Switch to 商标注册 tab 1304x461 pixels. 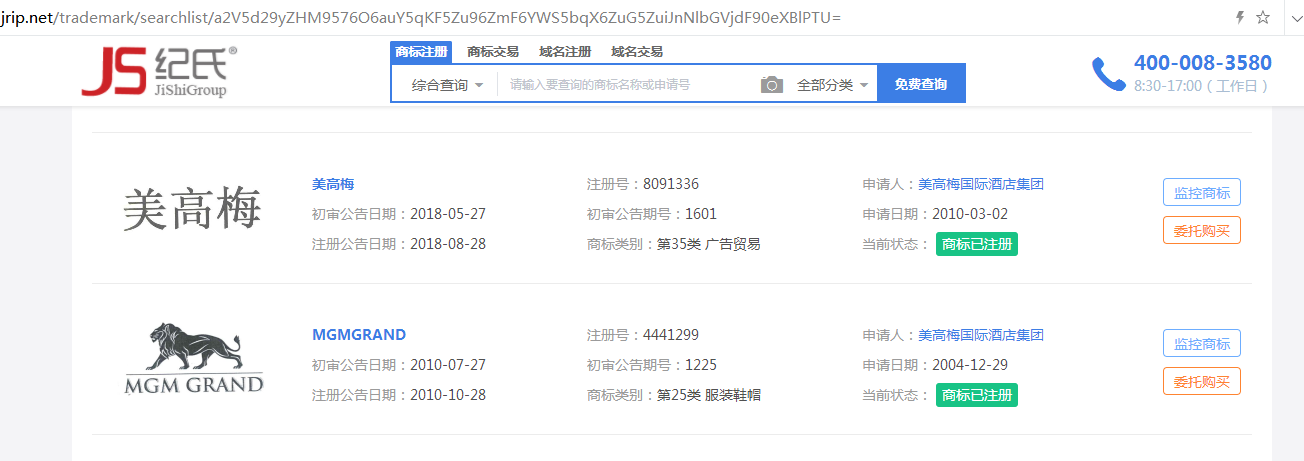(421, 52)
